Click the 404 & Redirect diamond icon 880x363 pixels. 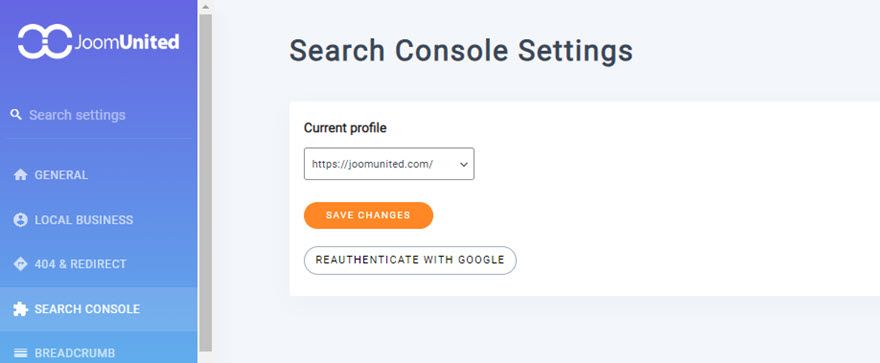click(x=20, y=264)
